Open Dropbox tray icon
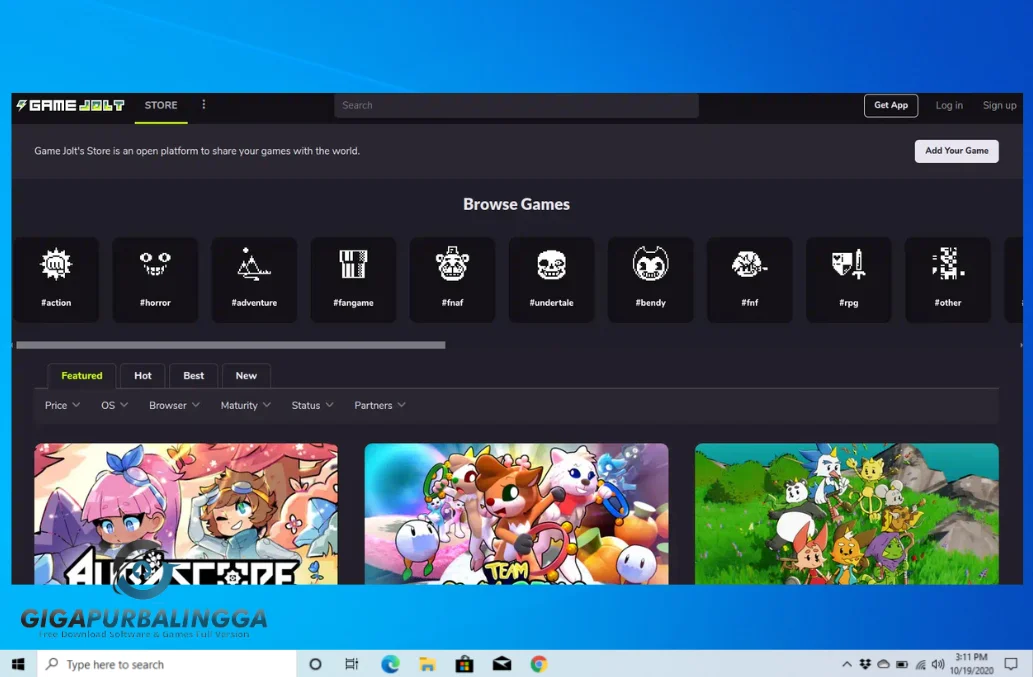Viewport: 1033px width, 677px height. 865,664
